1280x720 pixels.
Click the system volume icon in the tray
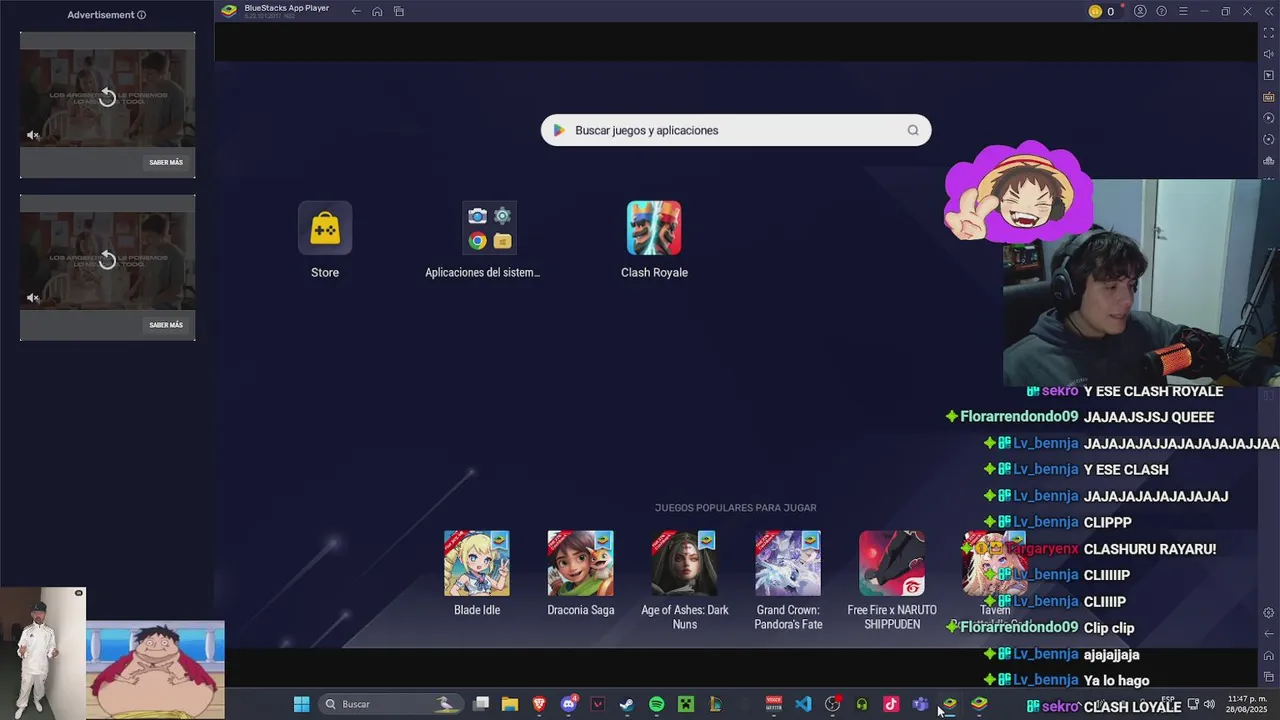(x=1210, y=704)
